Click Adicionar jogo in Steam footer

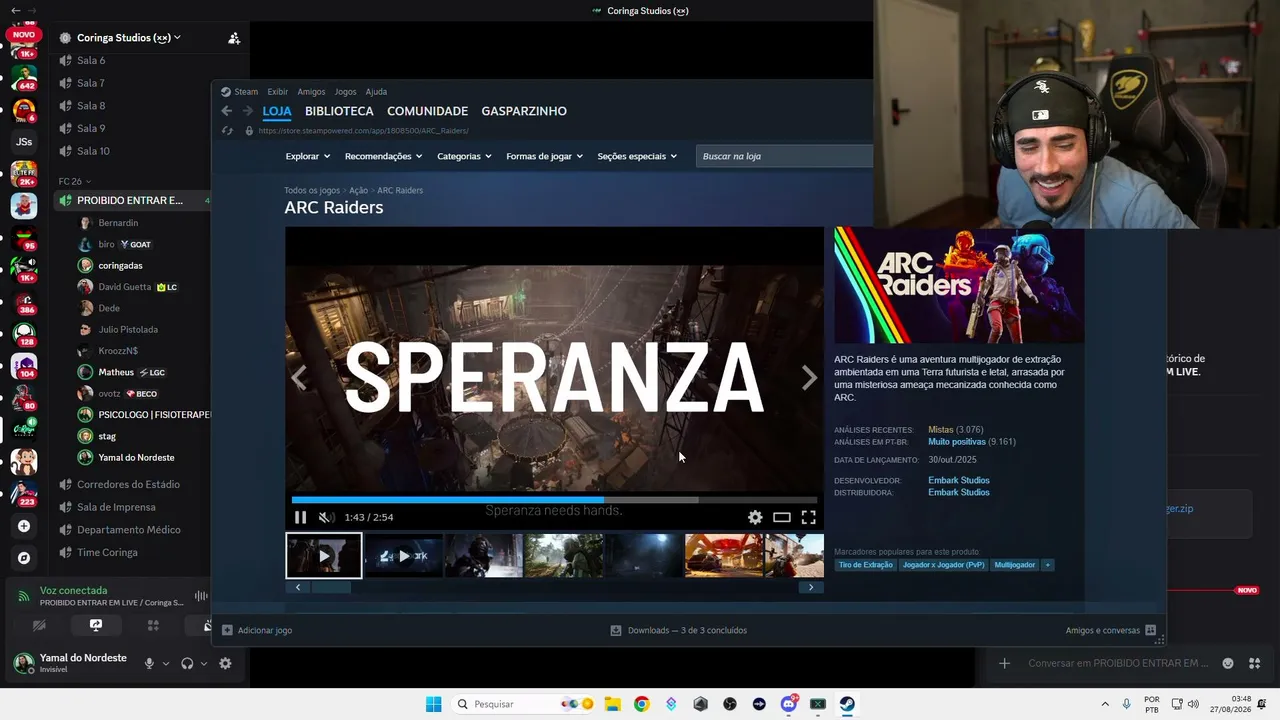coord(257,631)
